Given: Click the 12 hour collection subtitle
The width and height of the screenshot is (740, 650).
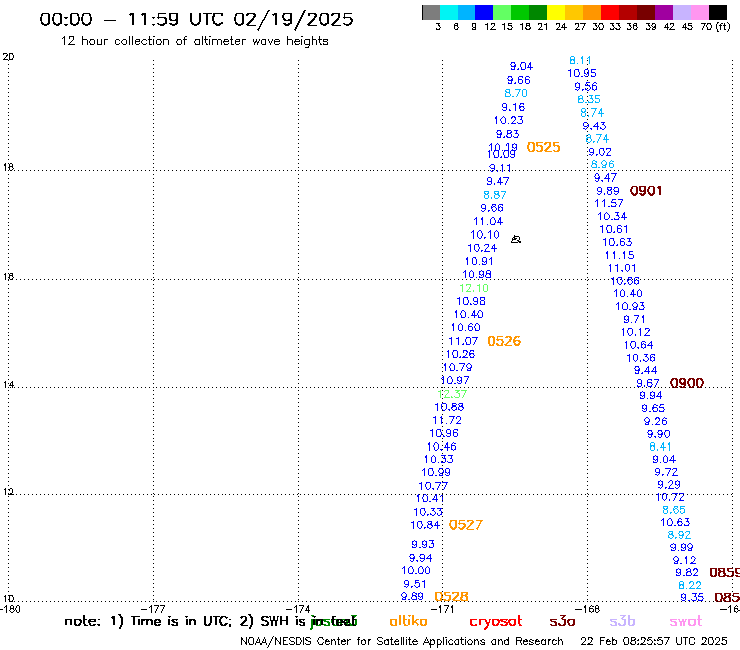Looking at the screenshot, I should click(194, 41).
